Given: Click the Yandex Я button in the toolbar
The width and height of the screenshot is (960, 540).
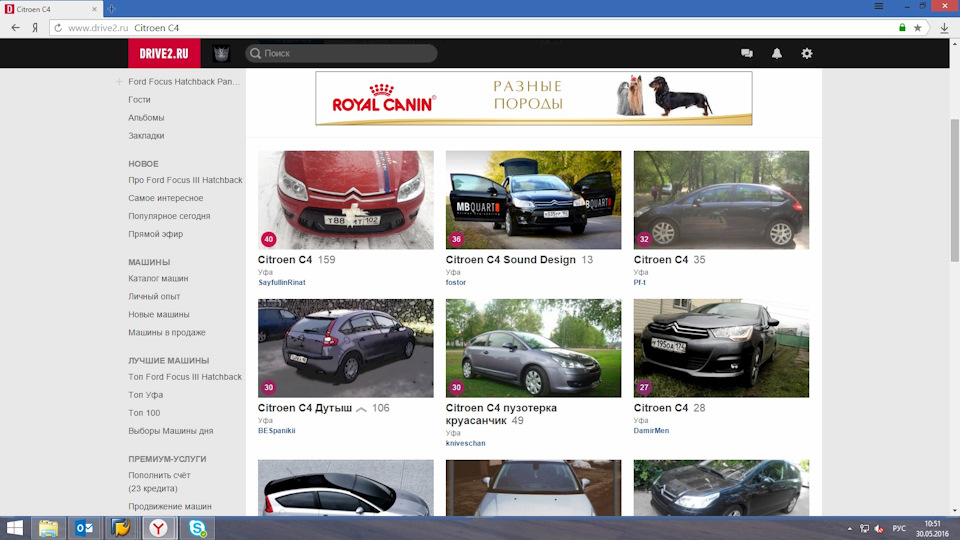Looking at the screenshot, I should 35,28.
